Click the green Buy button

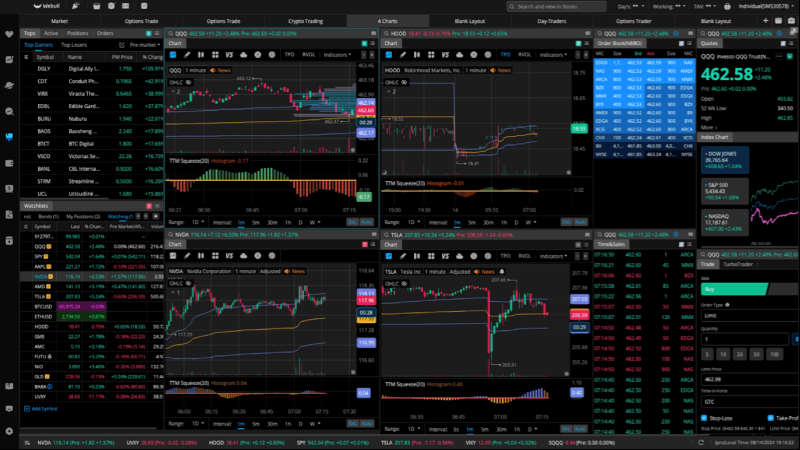pyautogui.click(x=734, y=289)
